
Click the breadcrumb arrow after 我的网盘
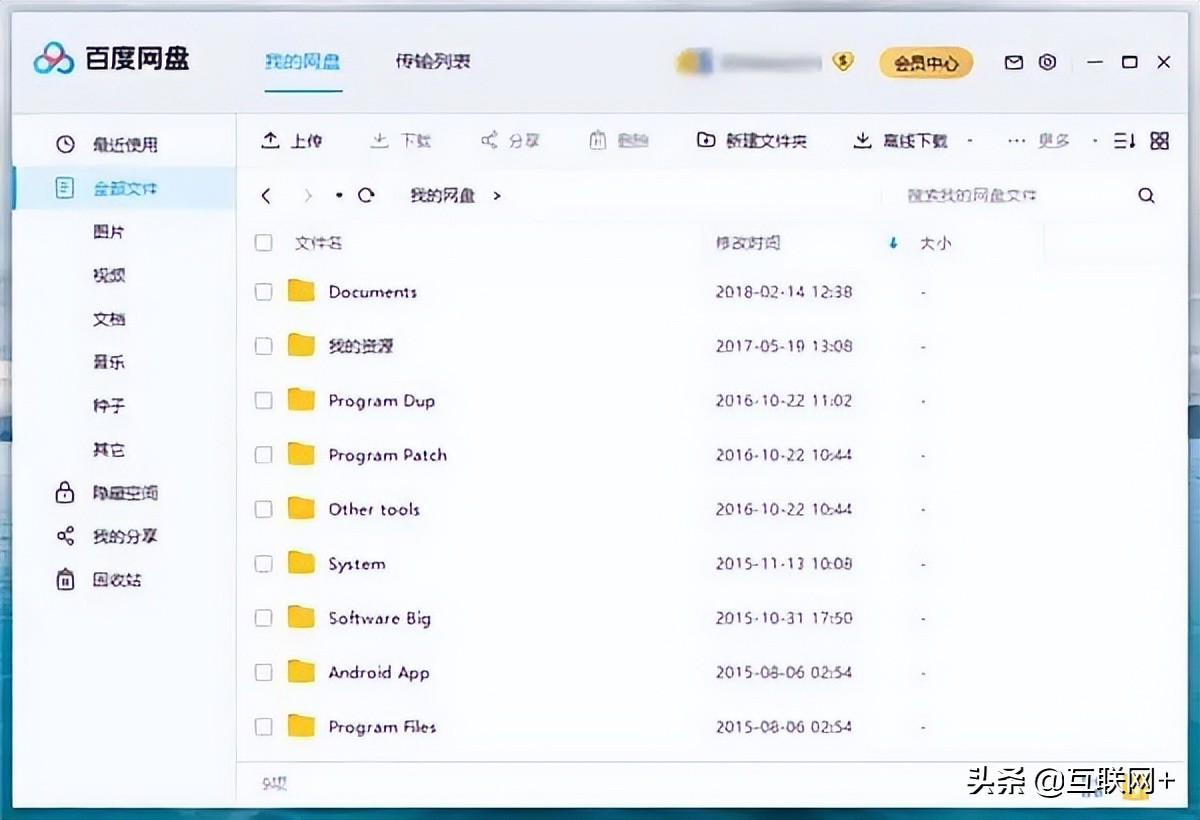[497, 196]
